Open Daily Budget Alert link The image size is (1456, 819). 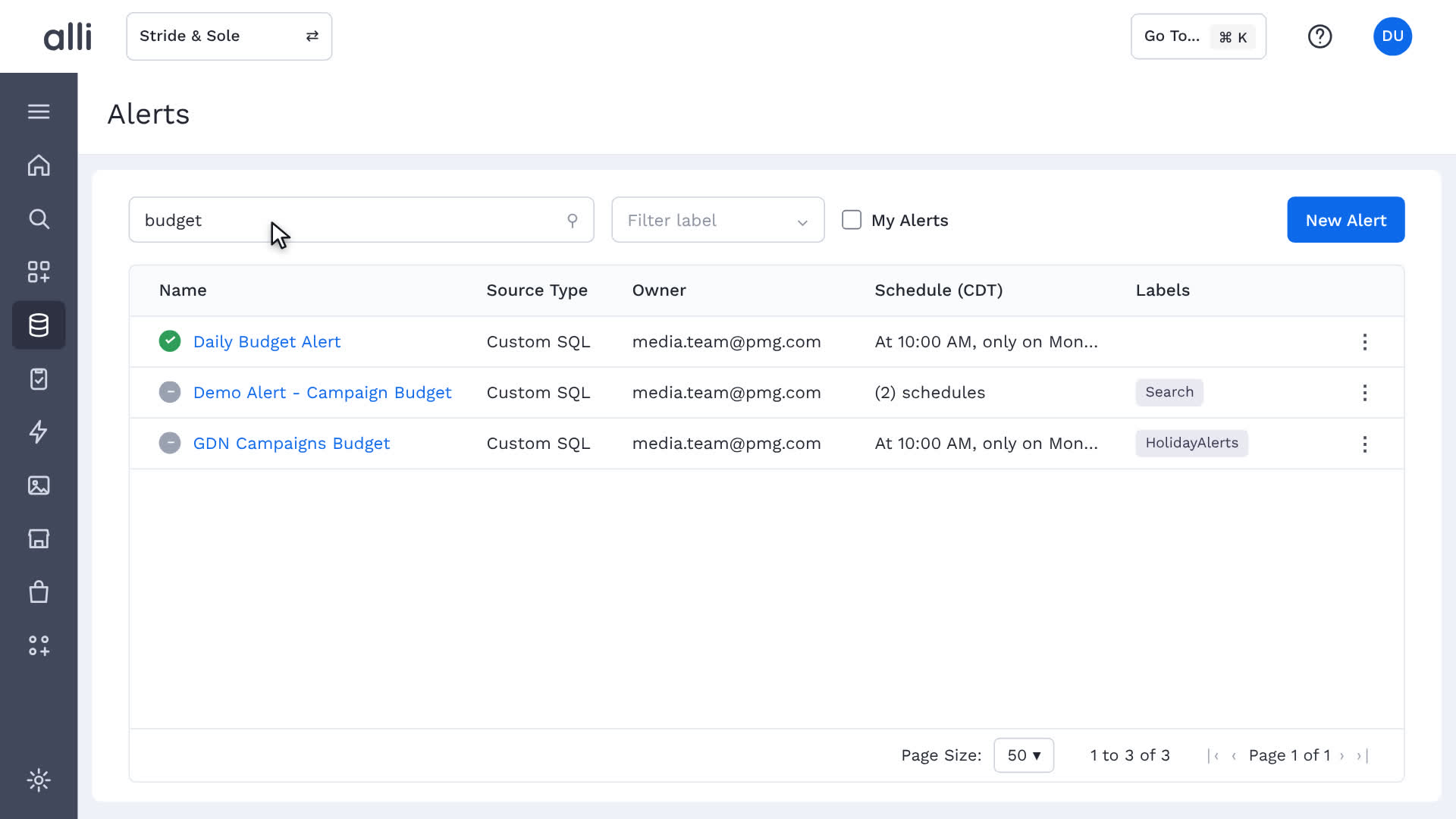(x=267, y=342)
